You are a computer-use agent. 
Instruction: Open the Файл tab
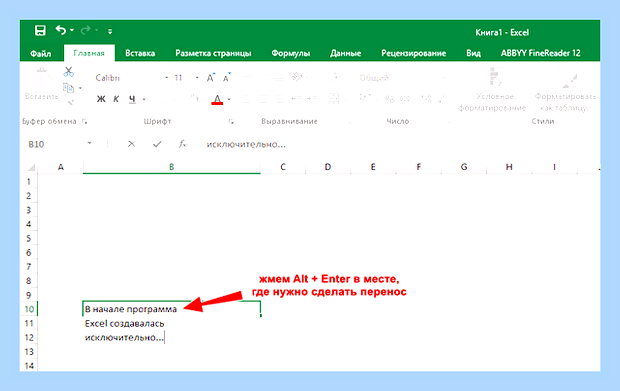coord(41,53)
